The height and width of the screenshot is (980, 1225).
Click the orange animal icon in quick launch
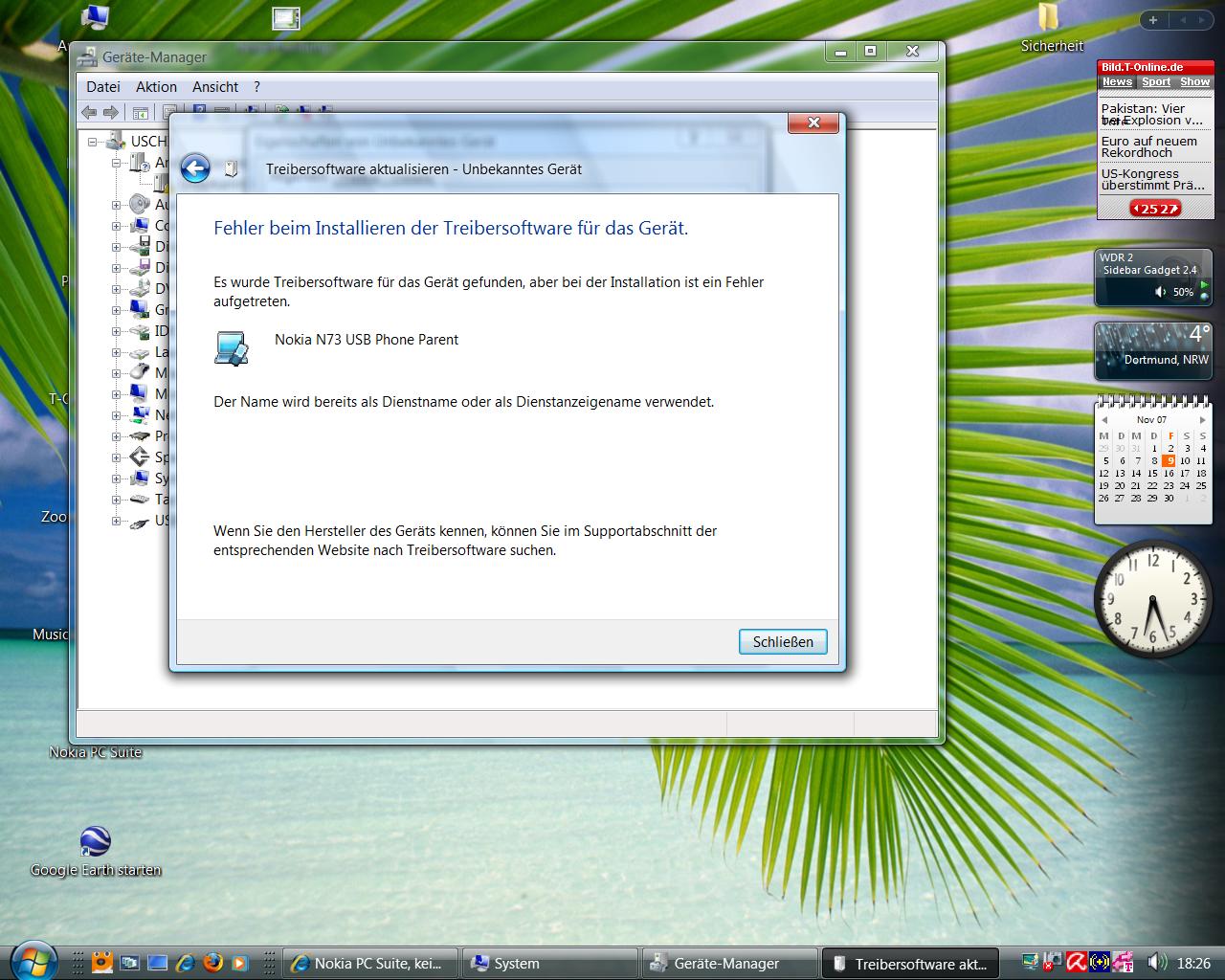(x=102, y=963)
